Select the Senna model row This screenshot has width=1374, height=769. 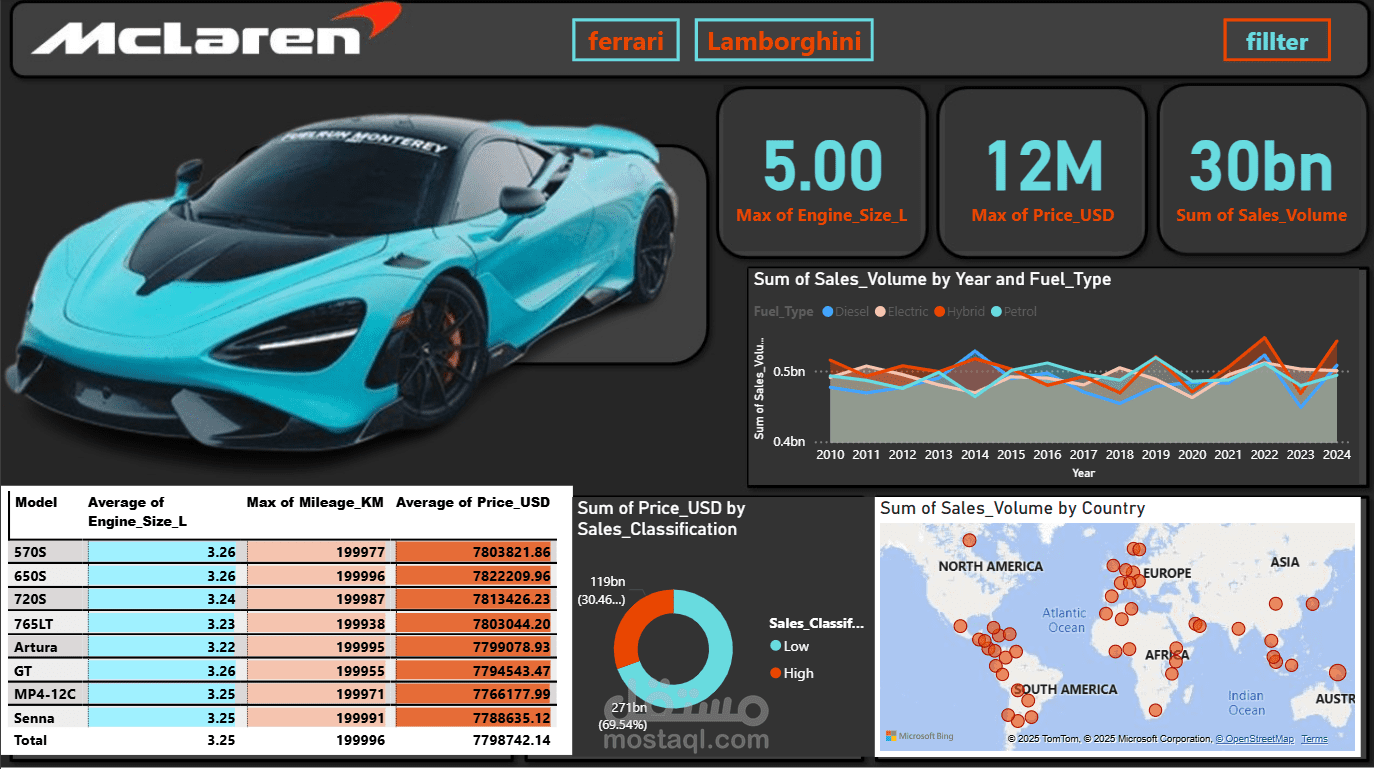point(282,718)
